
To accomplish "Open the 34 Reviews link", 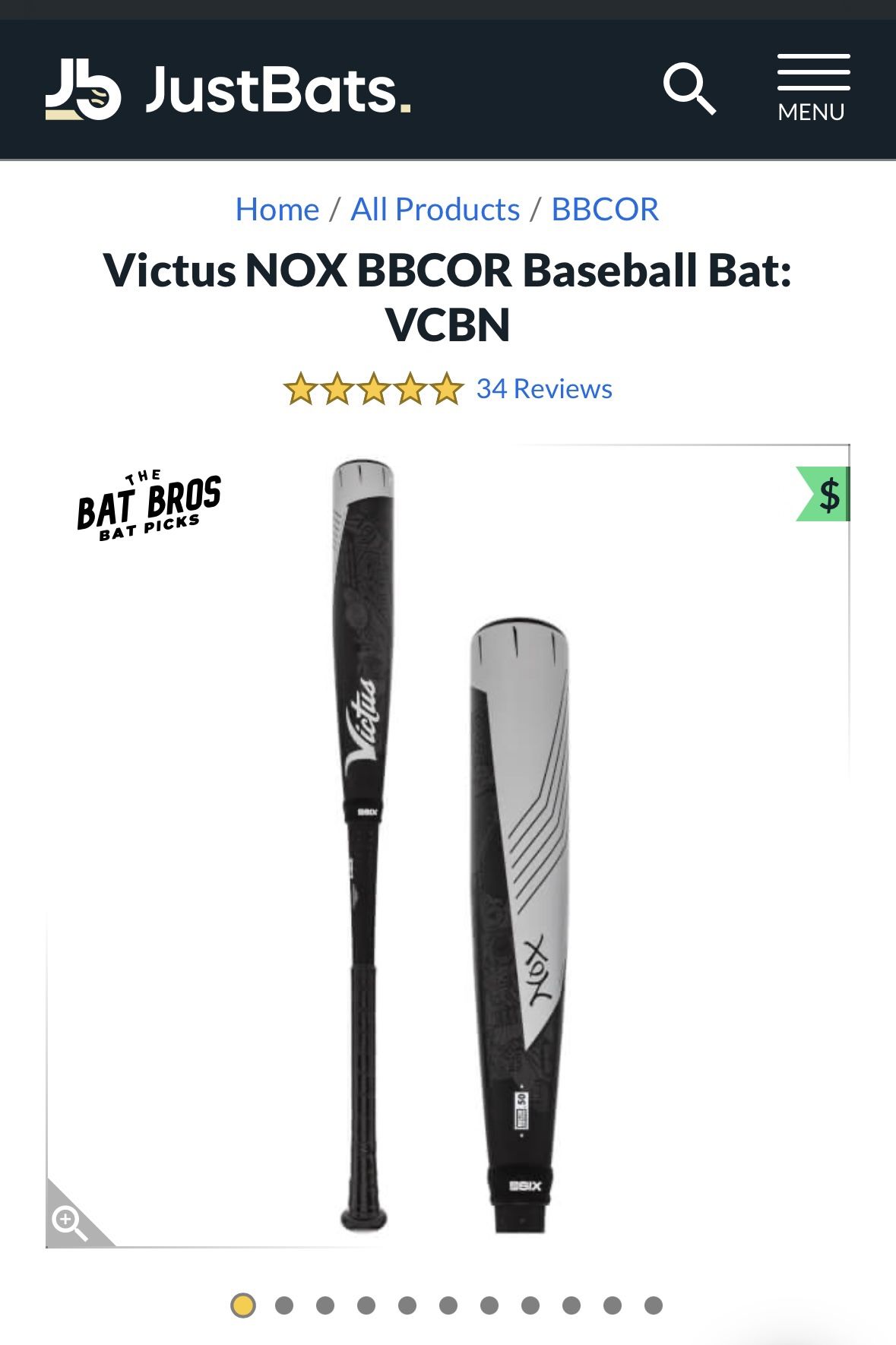I will pyautogui.click(x=544, y=388).
